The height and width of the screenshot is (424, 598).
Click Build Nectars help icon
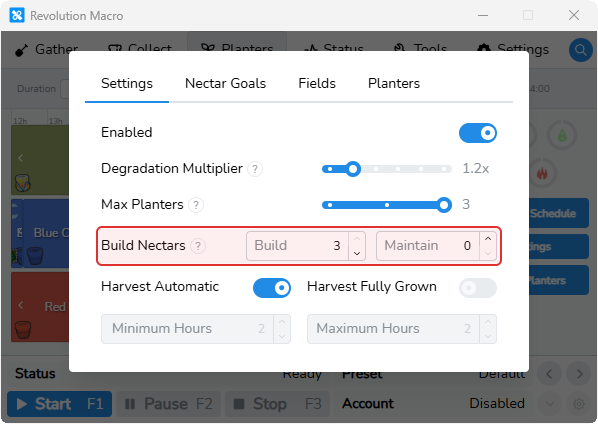click(x=198, y=246)
